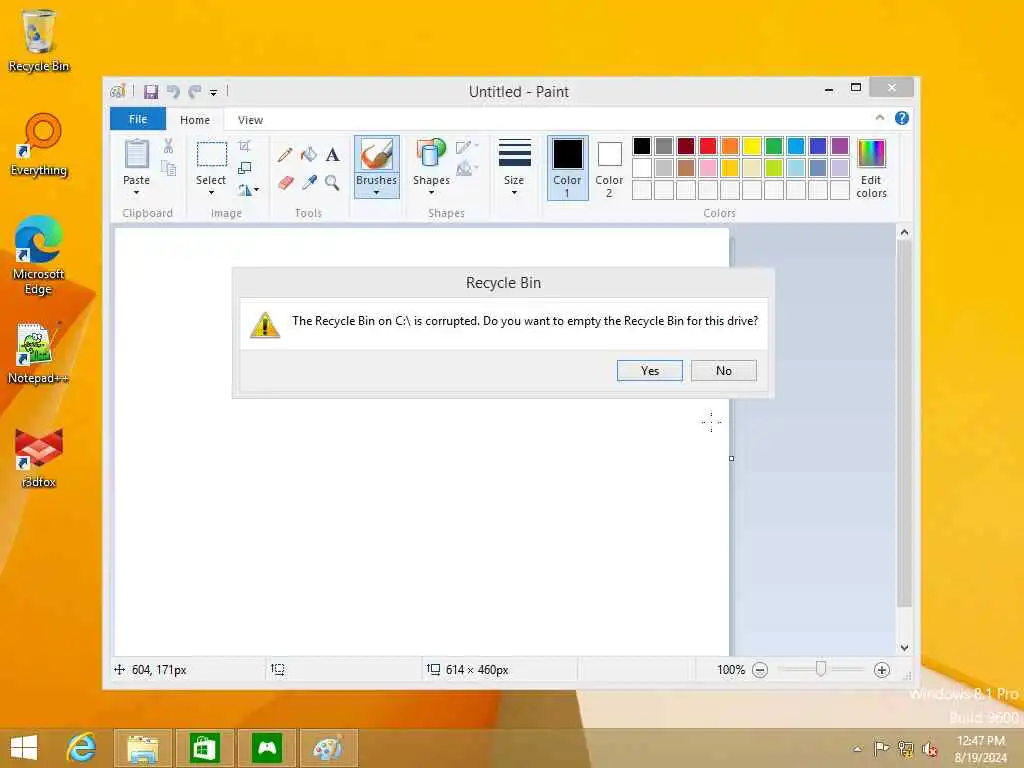Click the Copy icon in Clipboard group
The image size is (1024, 768).
point(168,169)
